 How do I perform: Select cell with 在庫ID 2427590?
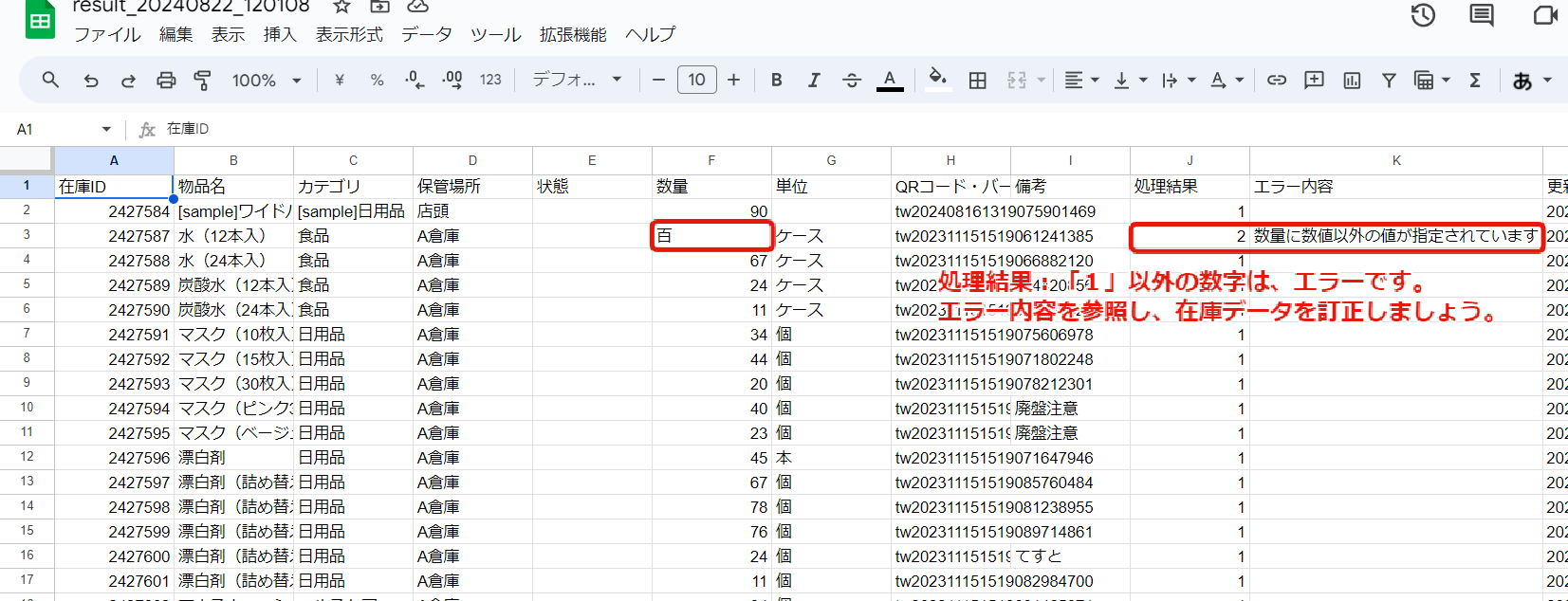pyautogui.click(x=114, y=310)
